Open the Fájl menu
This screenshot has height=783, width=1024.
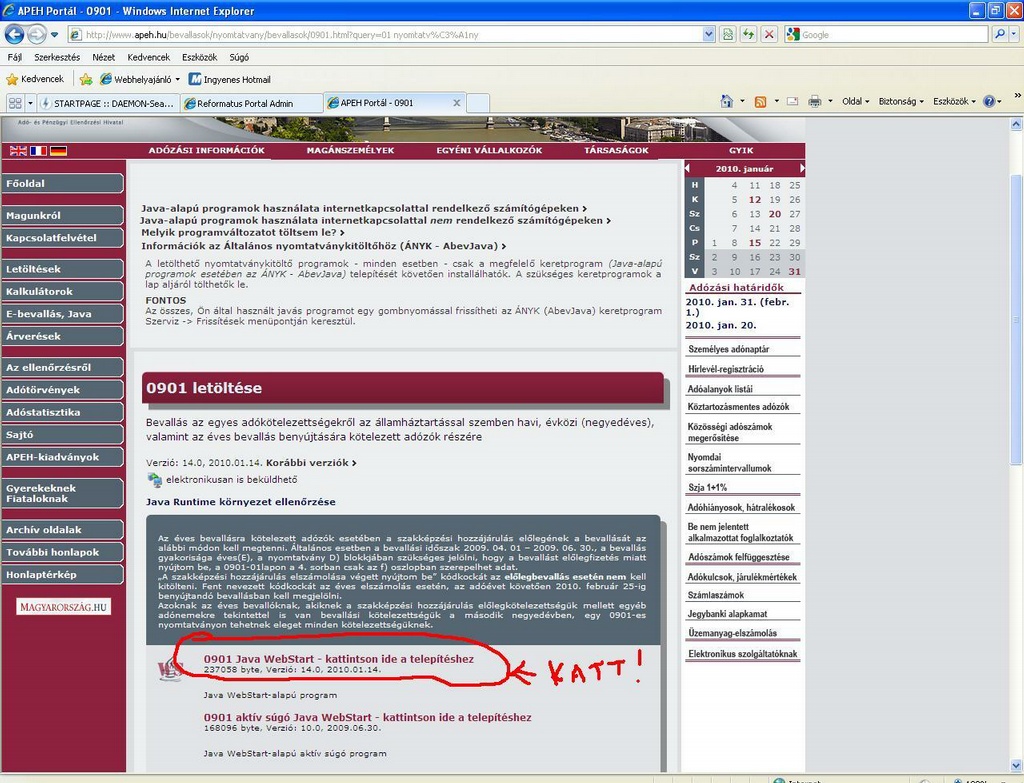[x=14, y=57]
